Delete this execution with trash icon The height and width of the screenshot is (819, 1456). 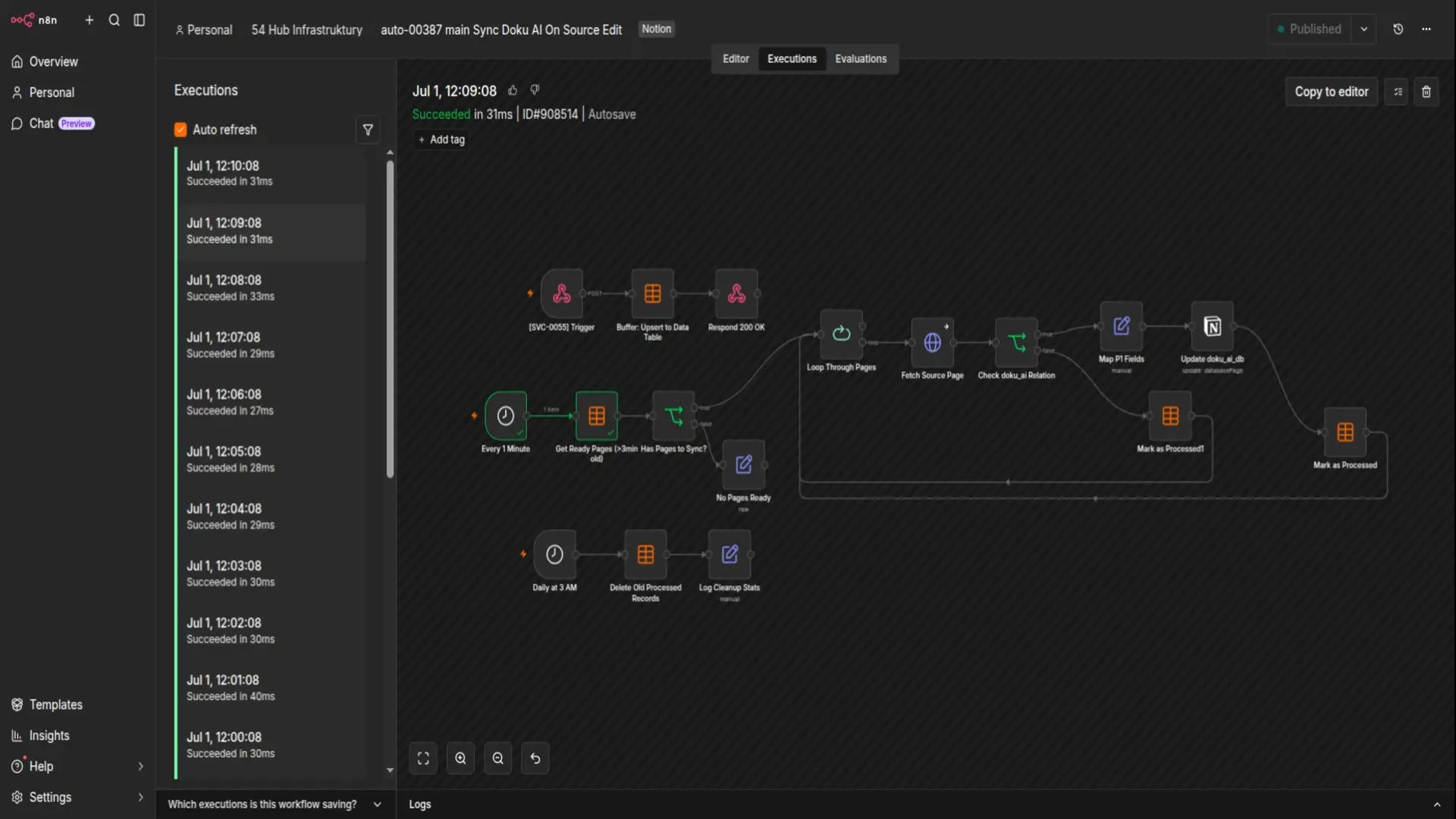(1426, 92)
